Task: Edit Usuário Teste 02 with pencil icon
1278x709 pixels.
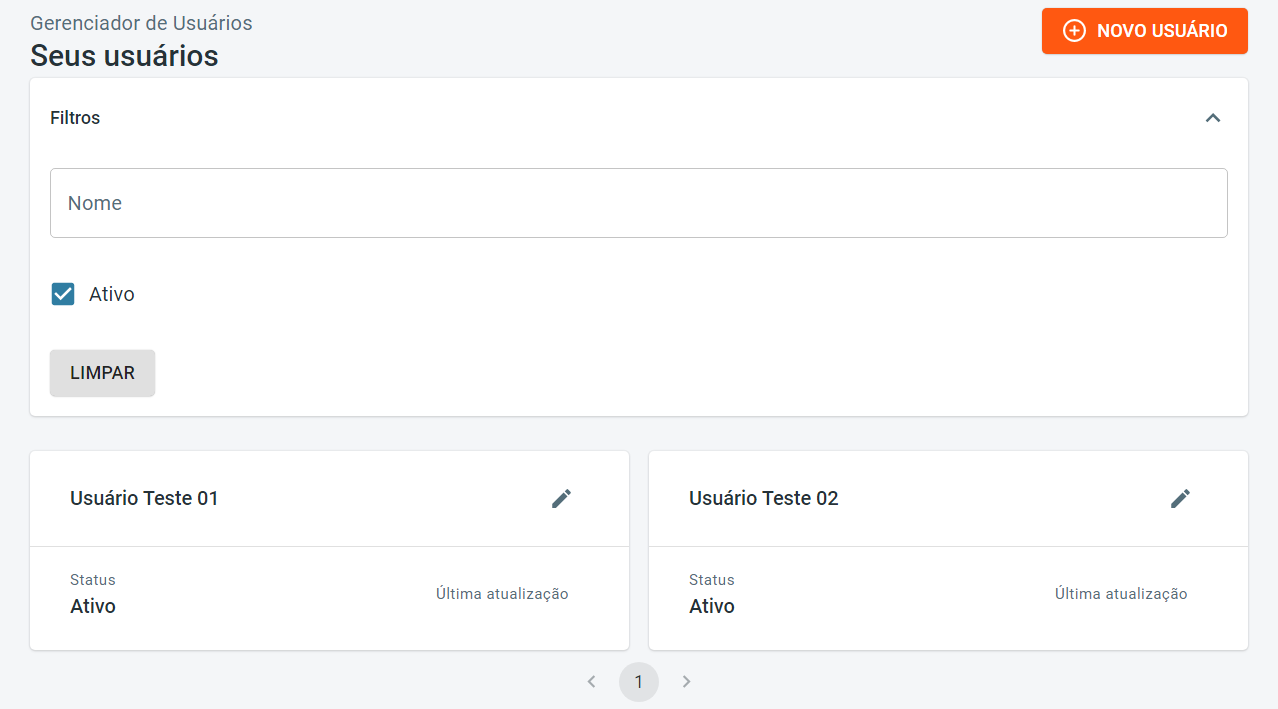Action: click(1180, 498)
